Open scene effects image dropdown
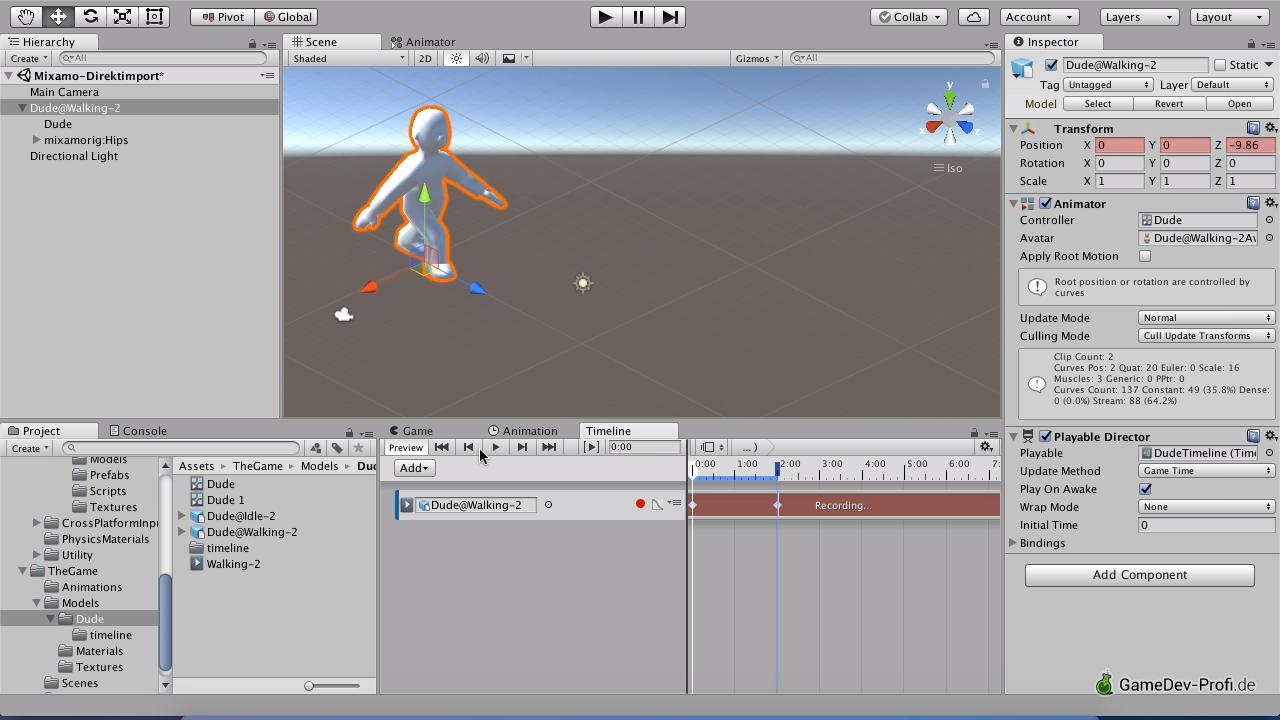 click(x=514, y=58)
